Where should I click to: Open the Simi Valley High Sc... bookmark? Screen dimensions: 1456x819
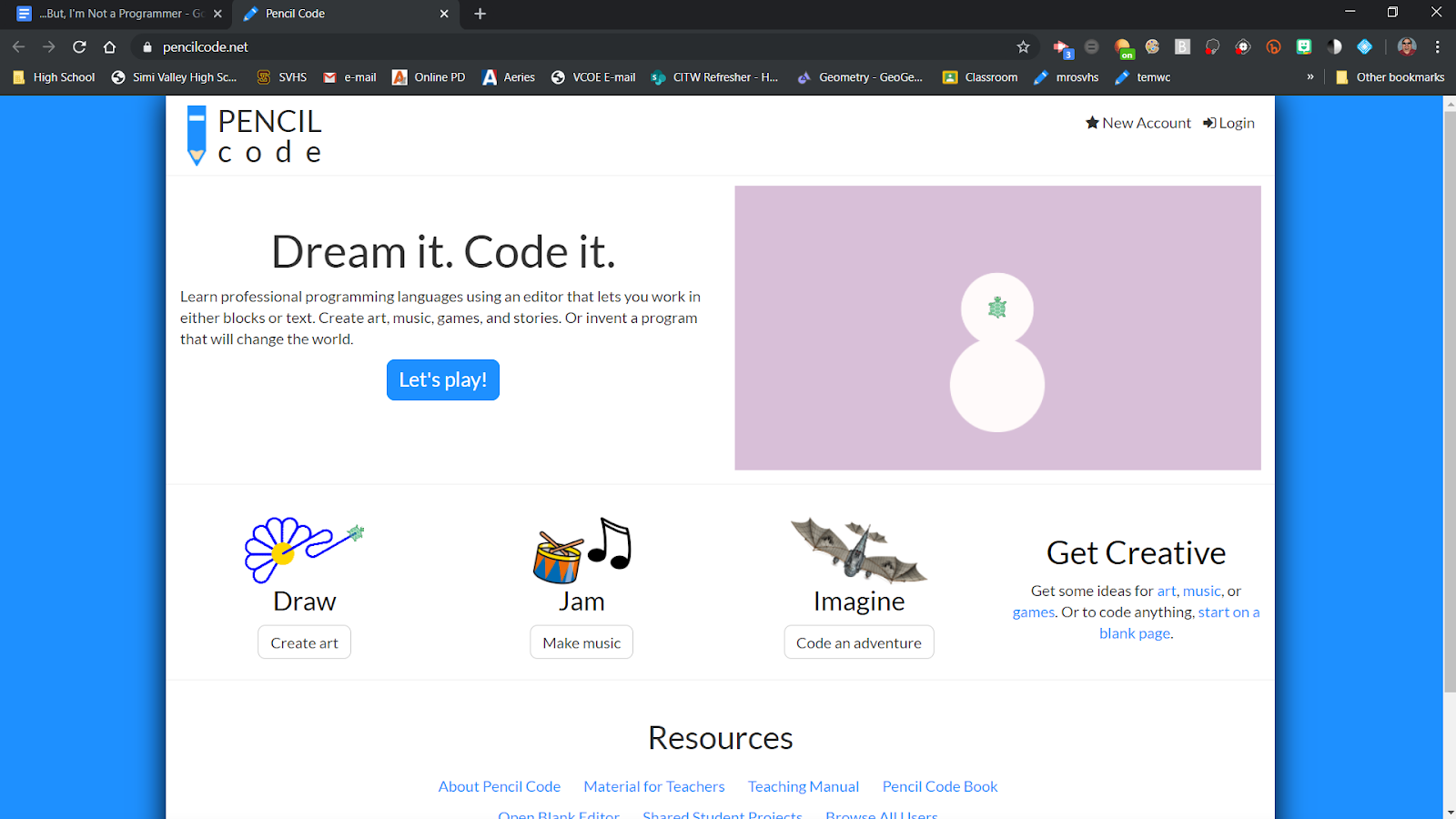174,77
